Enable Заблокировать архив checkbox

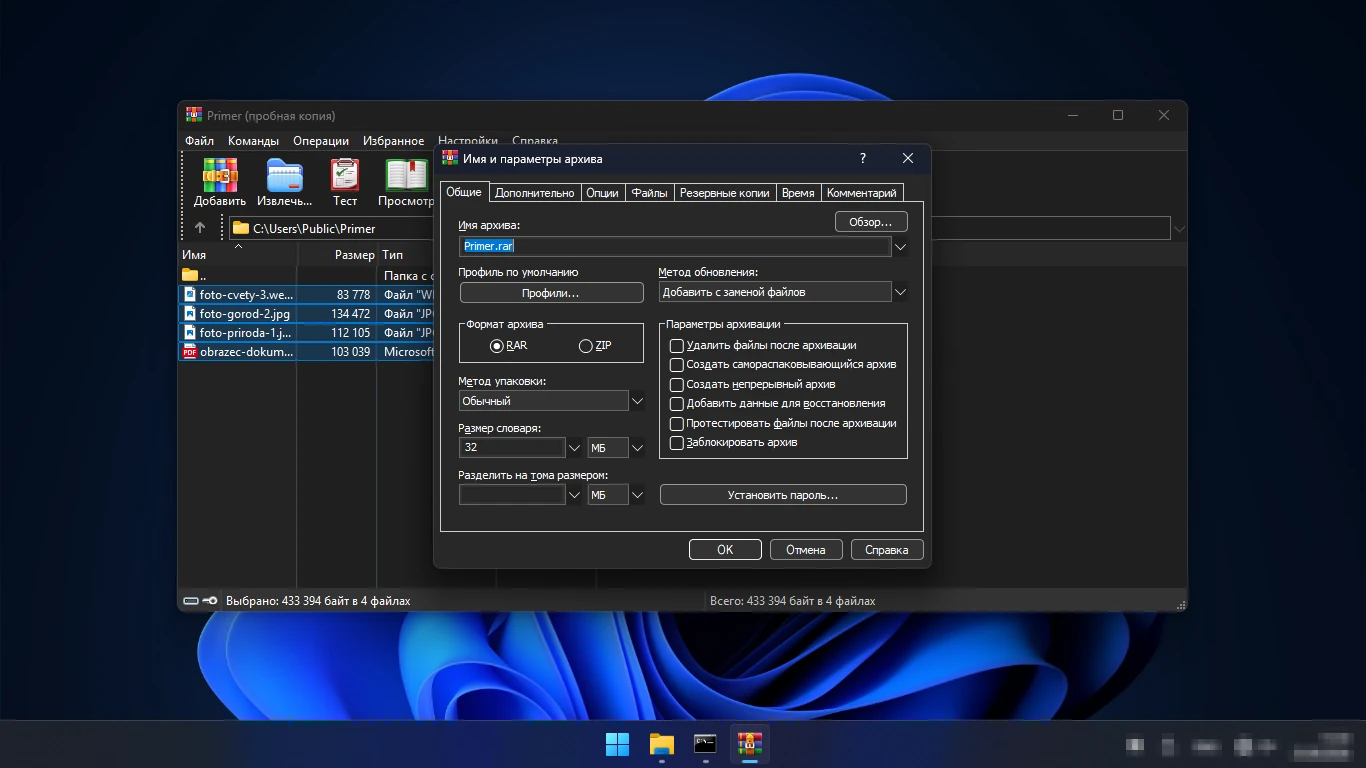point(677,442)
